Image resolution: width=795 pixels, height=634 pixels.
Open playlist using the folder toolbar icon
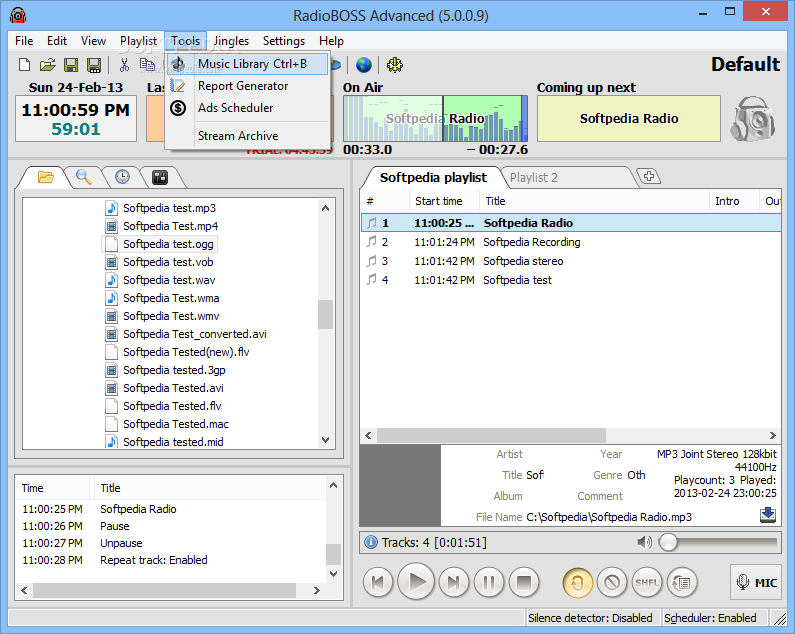pyautogui.click(x=47, y=65)
